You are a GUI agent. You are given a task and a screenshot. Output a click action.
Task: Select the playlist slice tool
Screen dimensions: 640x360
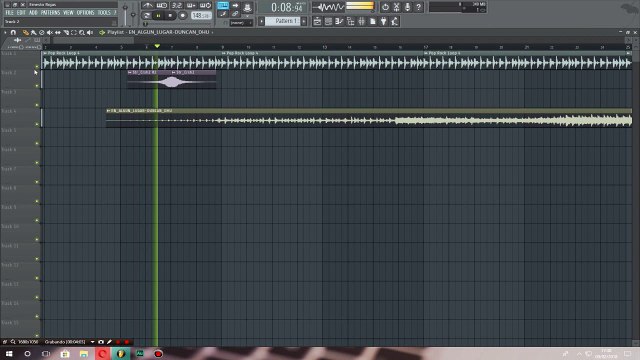pos(66,32)
